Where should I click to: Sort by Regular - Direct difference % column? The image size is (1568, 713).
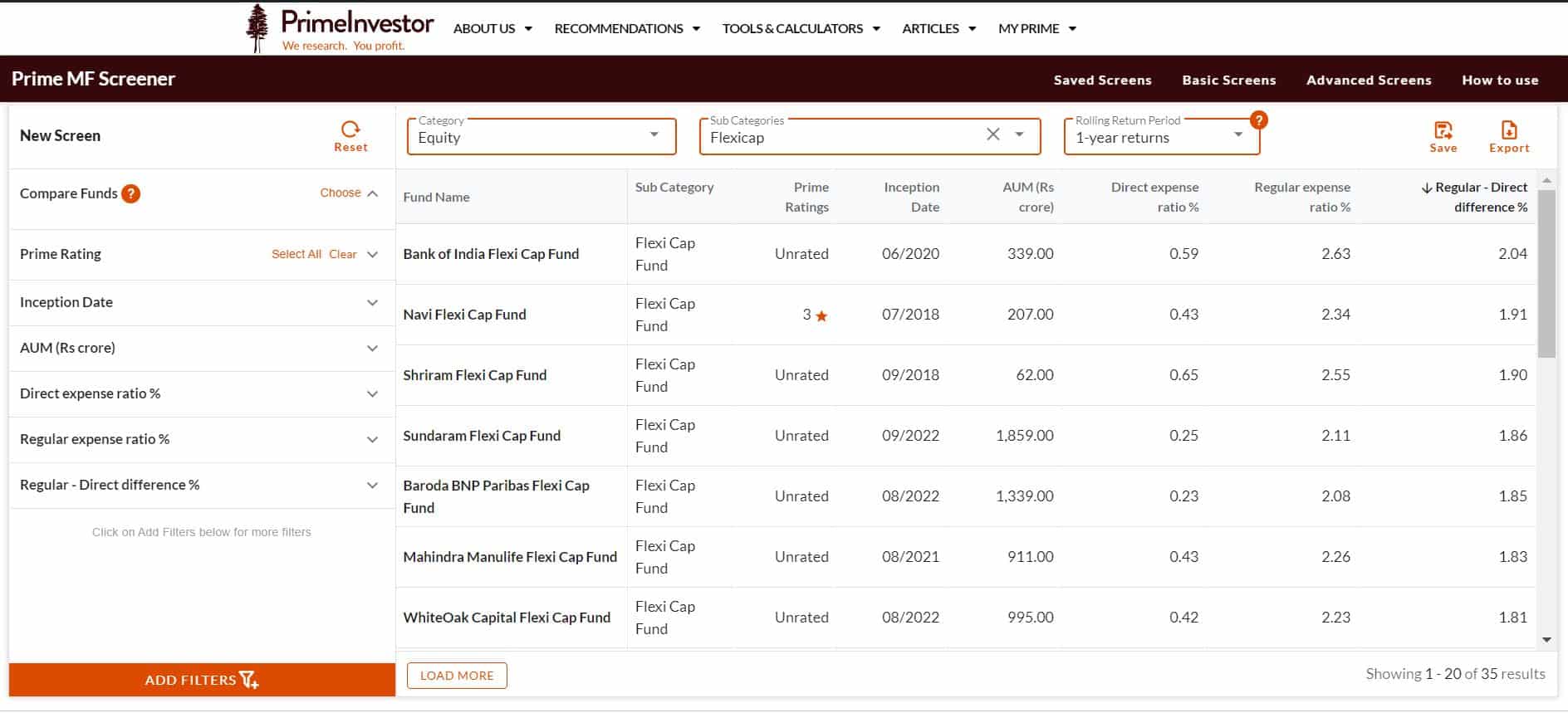tap(1474, 198)
